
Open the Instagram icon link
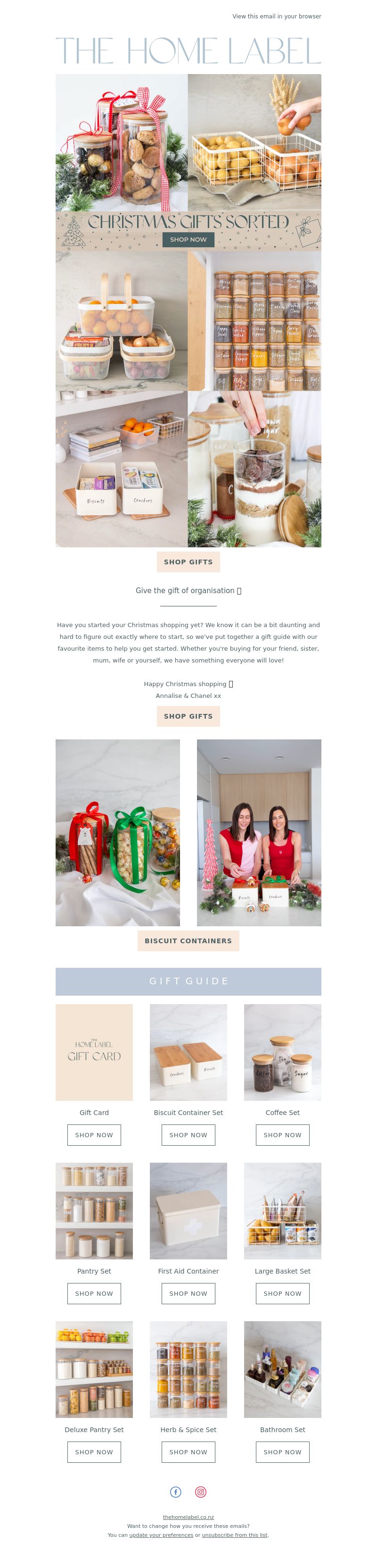[x=201, y=1491]
